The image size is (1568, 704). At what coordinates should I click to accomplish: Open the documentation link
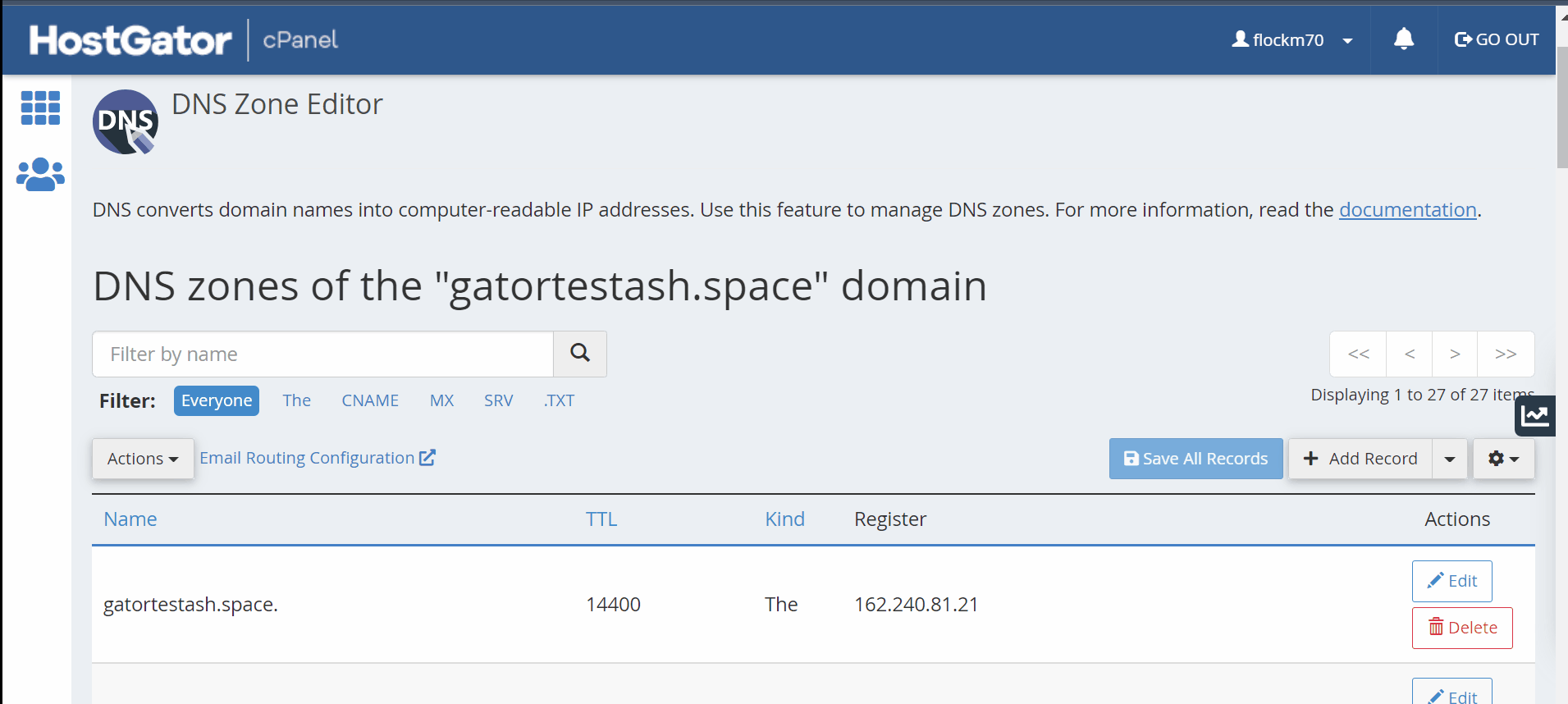tap(1407, 210)
